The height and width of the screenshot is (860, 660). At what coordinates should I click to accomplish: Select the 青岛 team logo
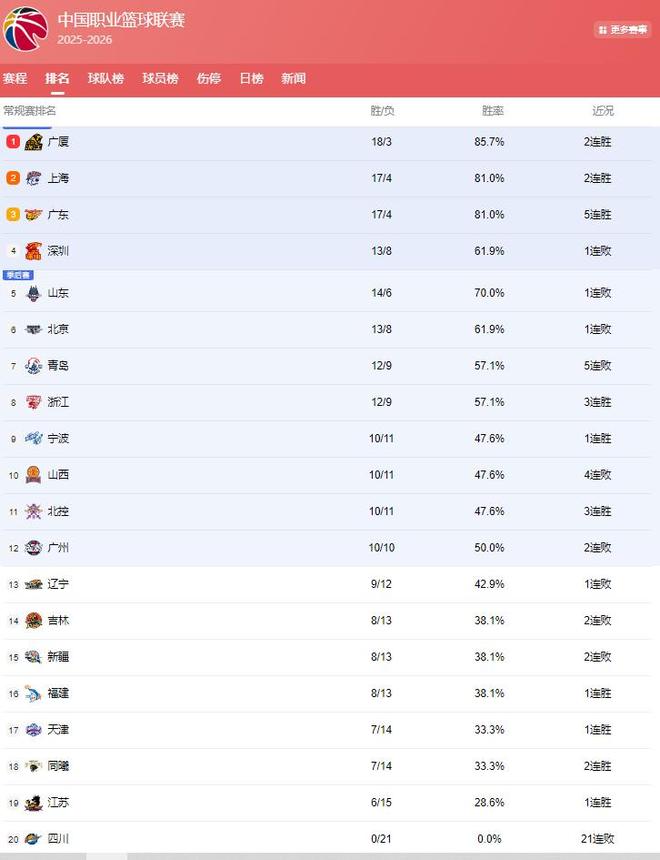[x=34, y=366]
